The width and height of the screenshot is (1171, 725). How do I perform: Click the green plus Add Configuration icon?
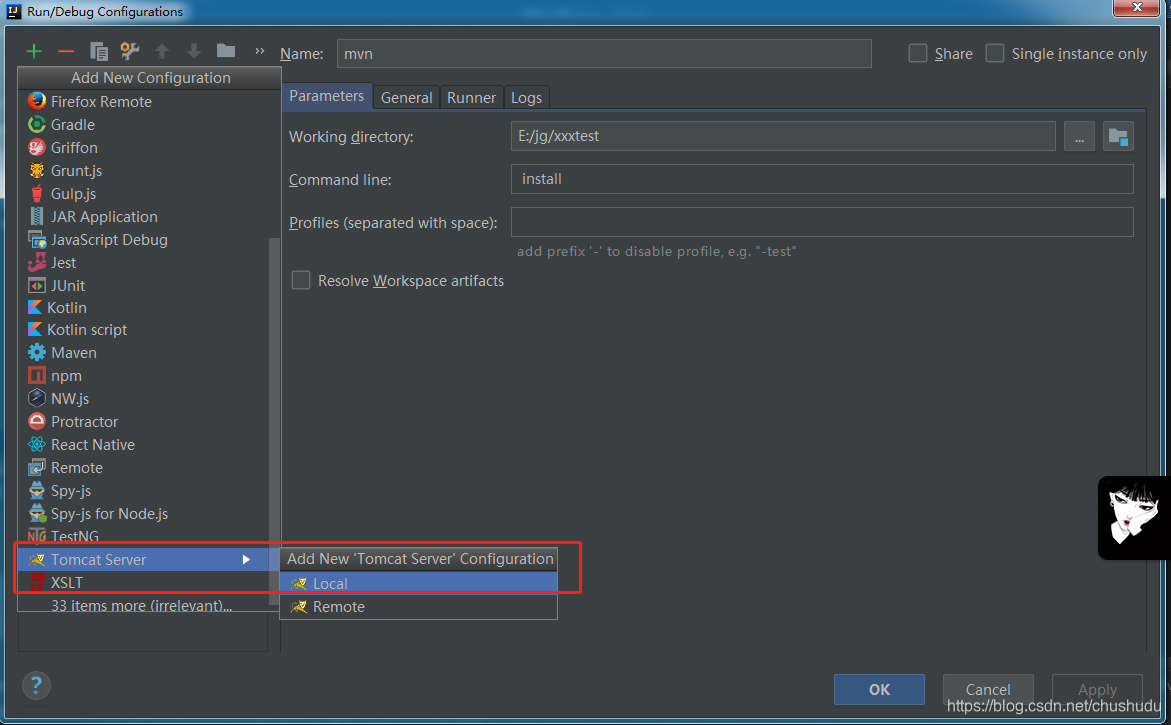[34, 51]
